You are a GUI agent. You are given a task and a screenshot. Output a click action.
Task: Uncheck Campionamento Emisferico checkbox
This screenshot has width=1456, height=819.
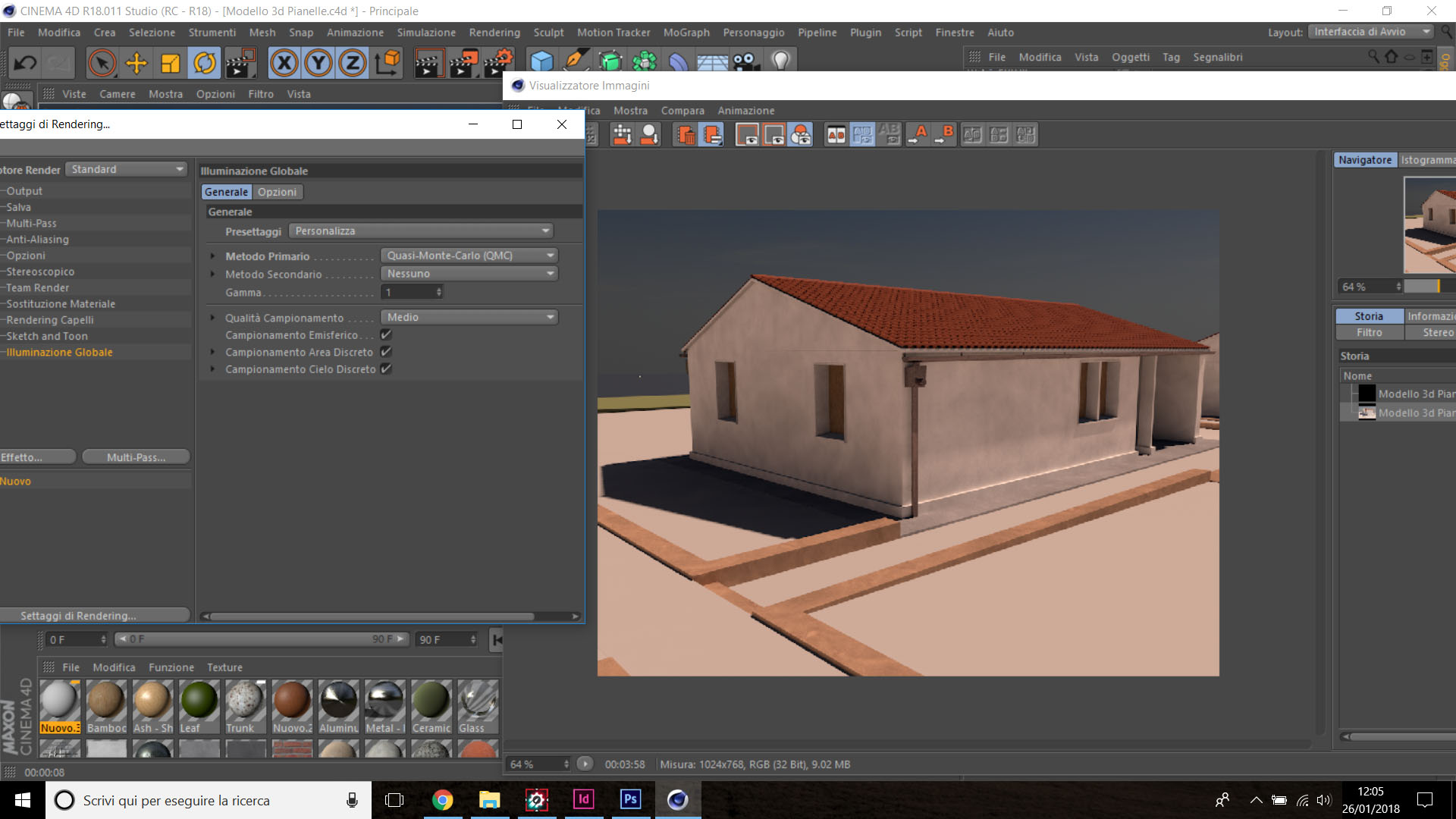pos(386,334)
